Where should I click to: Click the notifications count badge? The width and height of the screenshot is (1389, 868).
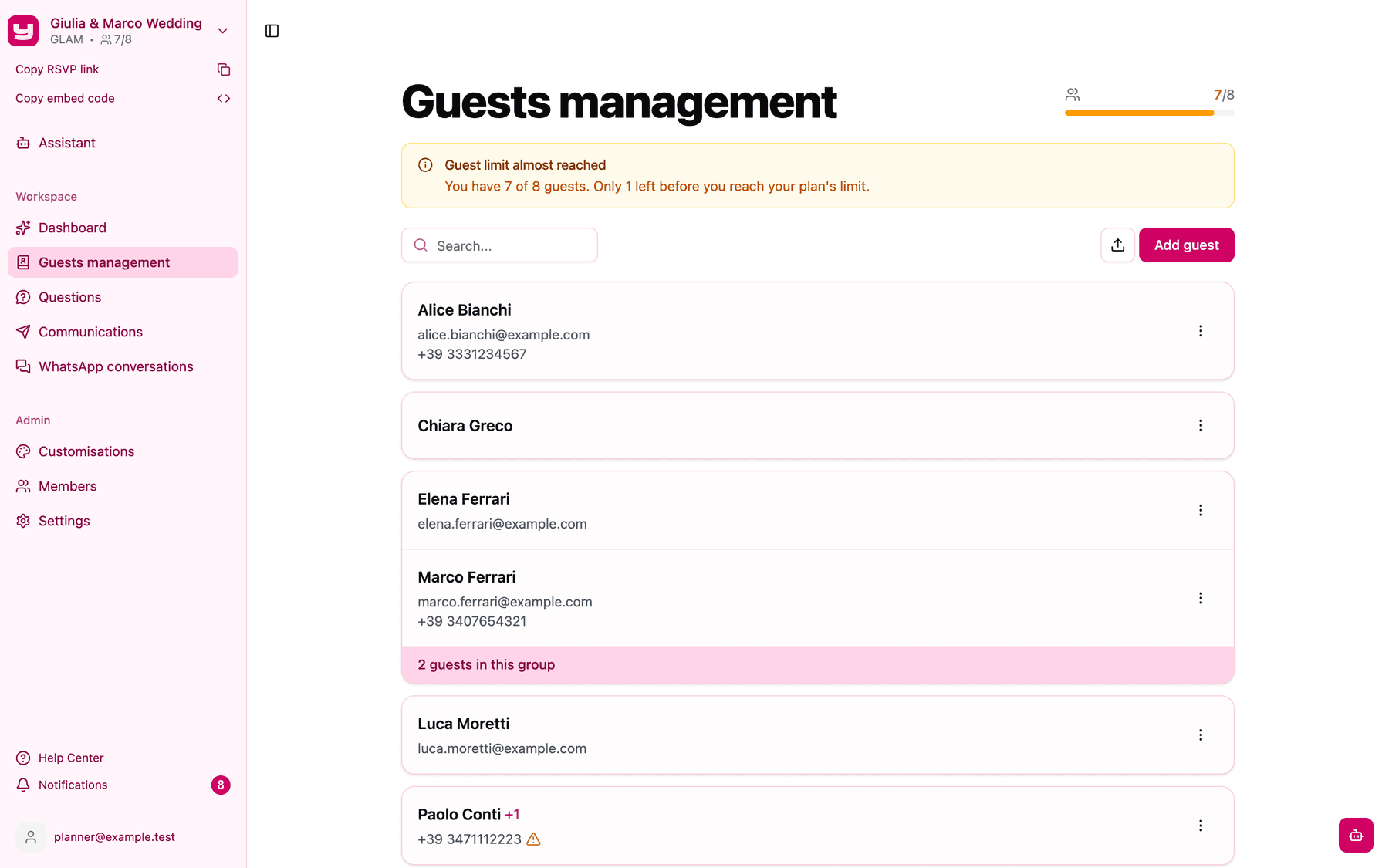pyautogui.click(x=221, y=785)
